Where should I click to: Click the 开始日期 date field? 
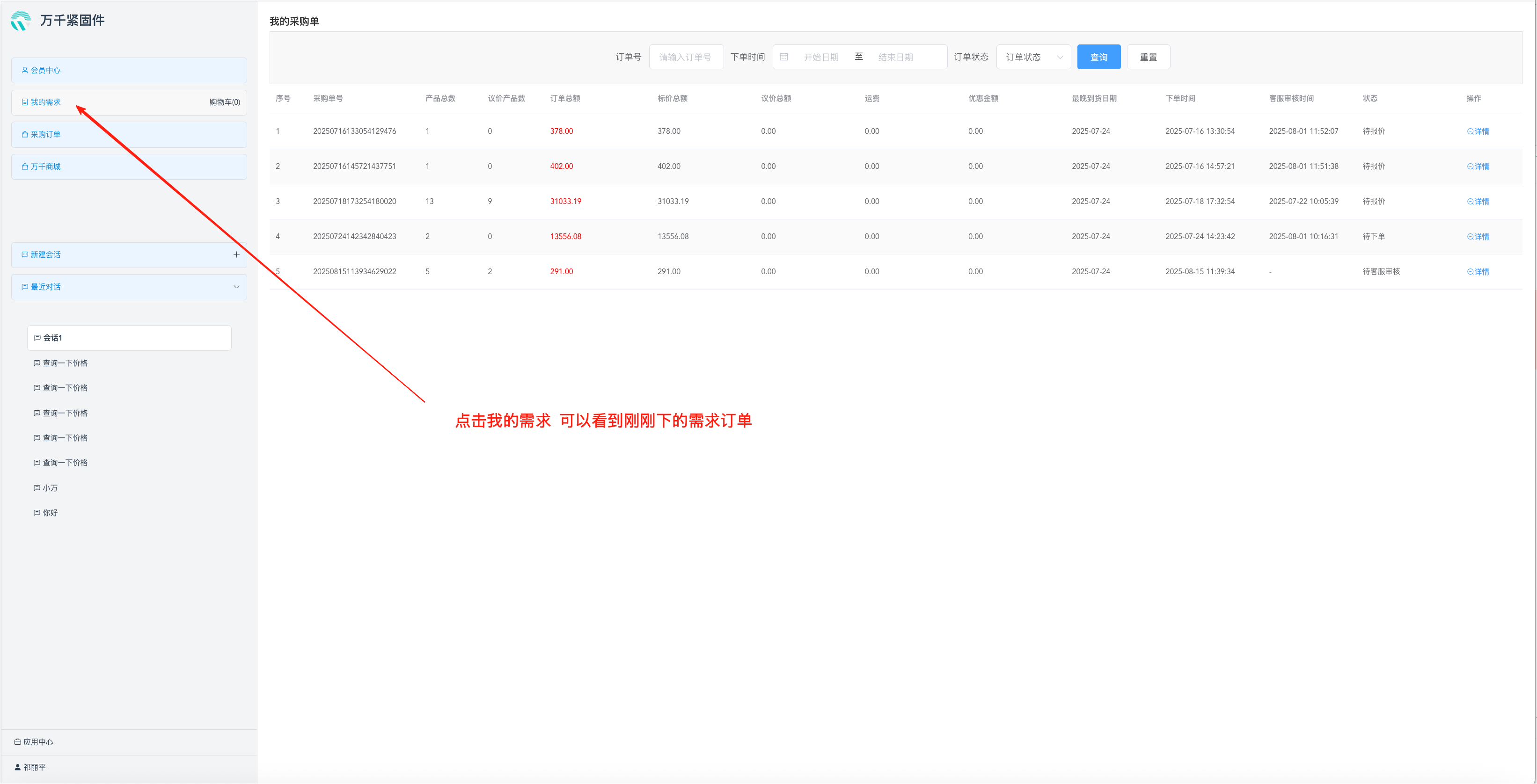click(821, 57)
